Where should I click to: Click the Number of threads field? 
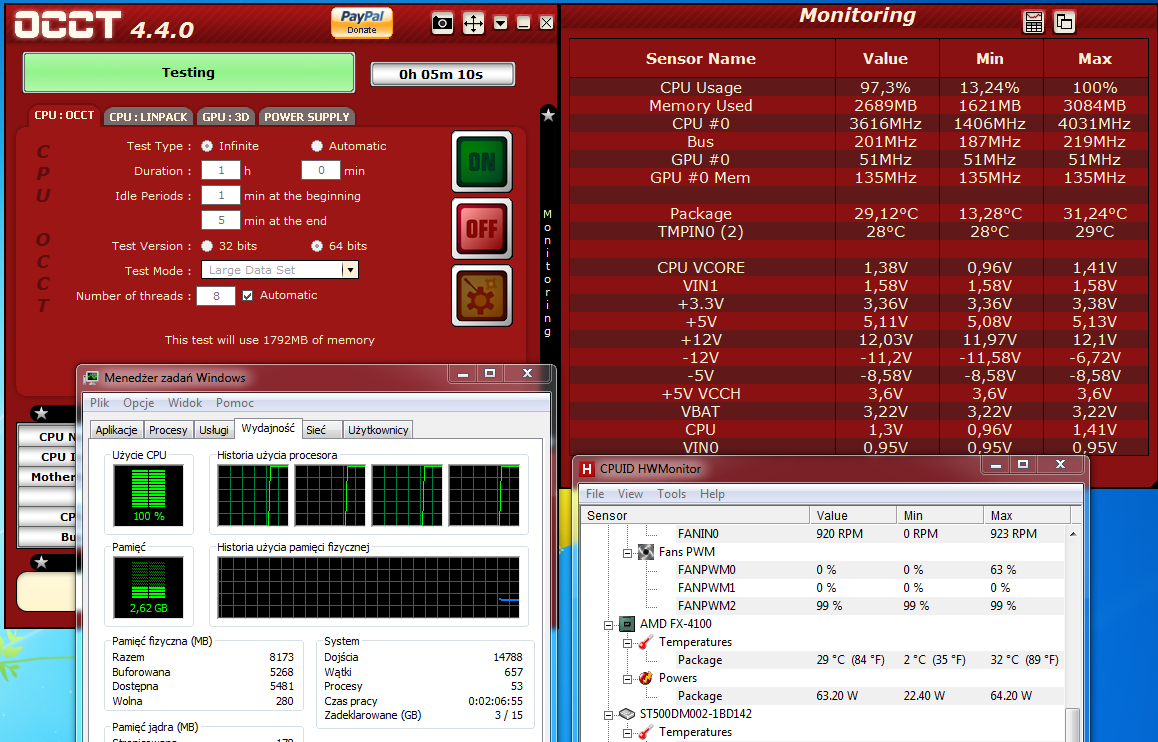(x=216, y=296)
